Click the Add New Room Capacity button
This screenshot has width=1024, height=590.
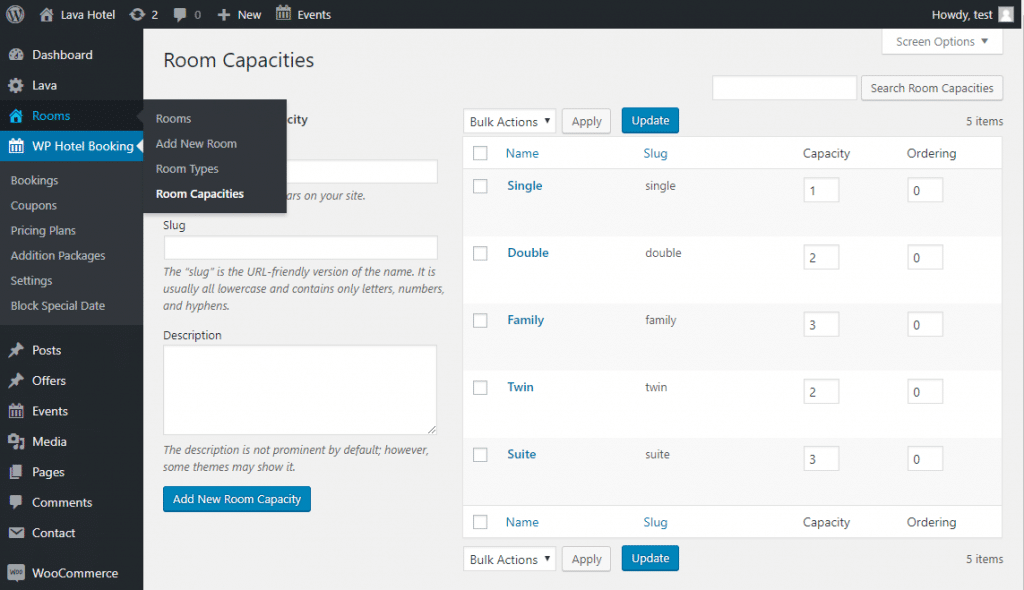pyautogui.click(x=237, y=499)
